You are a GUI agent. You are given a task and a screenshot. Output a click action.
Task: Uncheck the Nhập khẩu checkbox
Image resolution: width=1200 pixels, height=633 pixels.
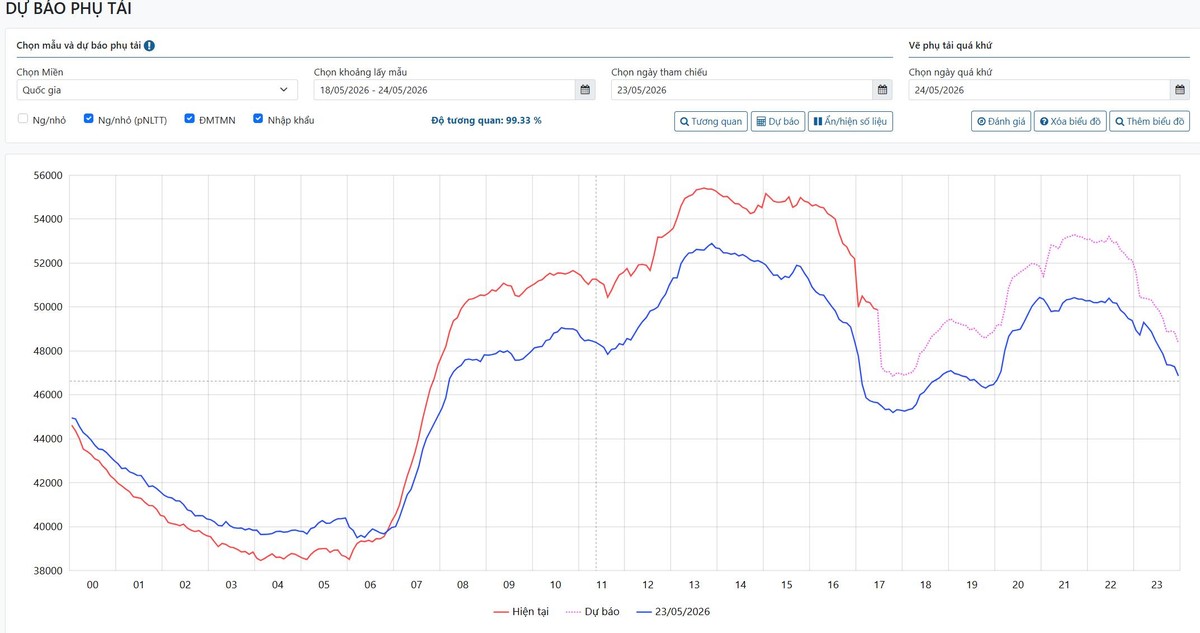pyautogui.click(x=258, y=119)
